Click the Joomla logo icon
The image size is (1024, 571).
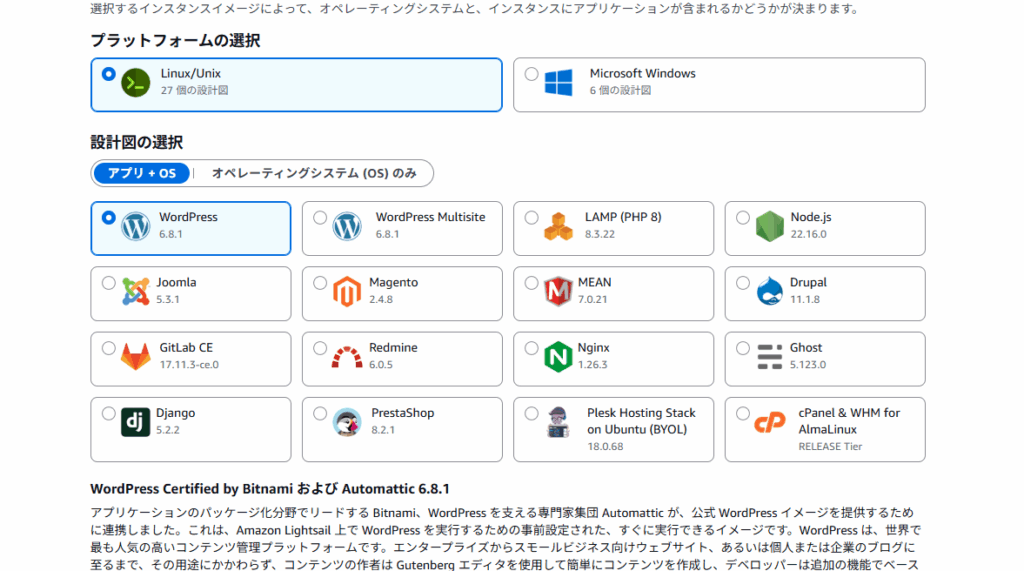click(x=136, y=291)
